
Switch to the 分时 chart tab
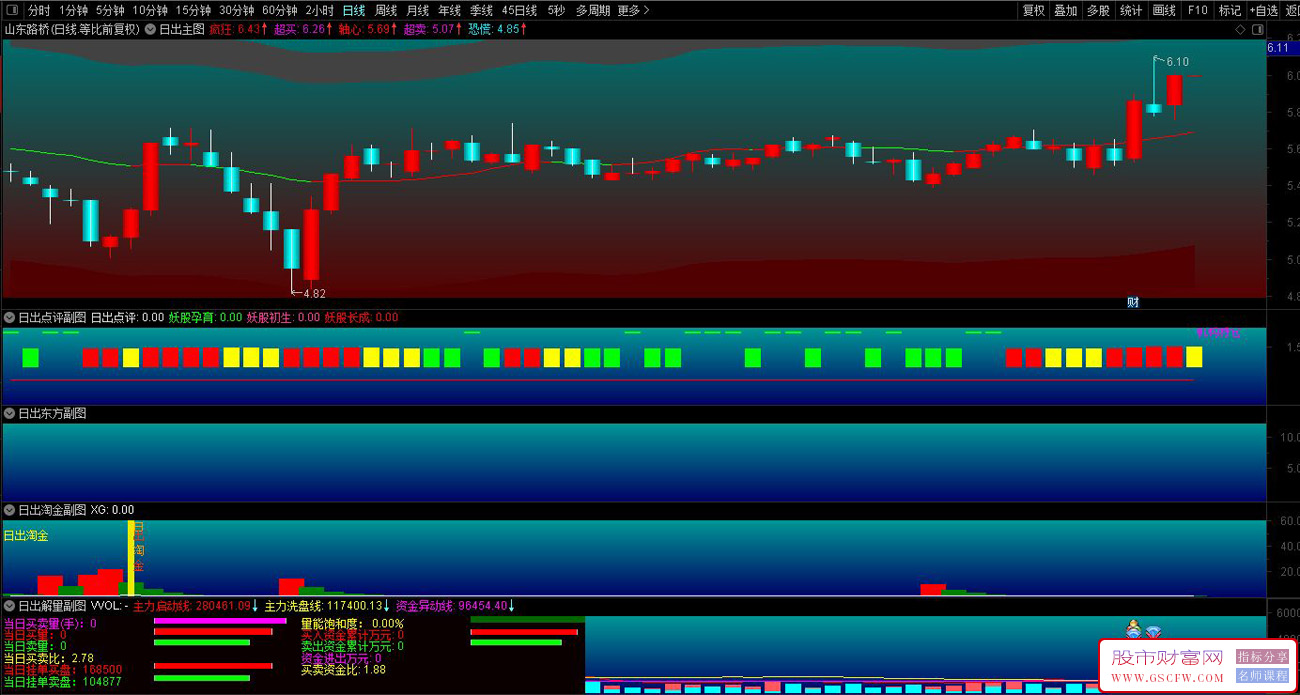coord(39,10)
